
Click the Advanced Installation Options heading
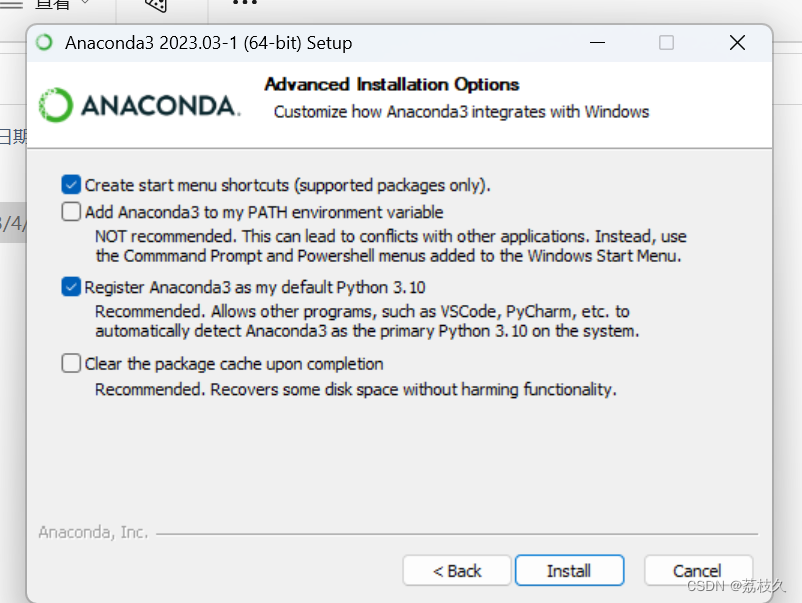coord(392,85)
